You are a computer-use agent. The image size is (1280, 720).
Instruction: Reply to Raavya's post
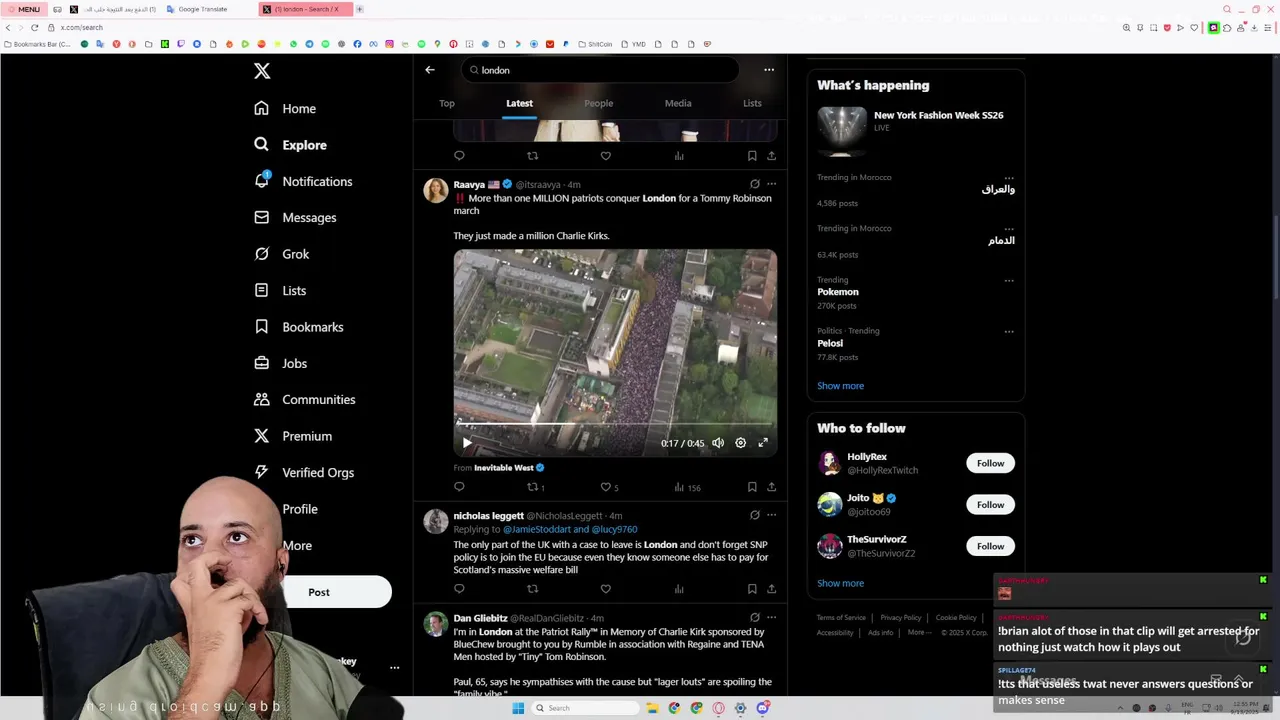tap(459, 487)
